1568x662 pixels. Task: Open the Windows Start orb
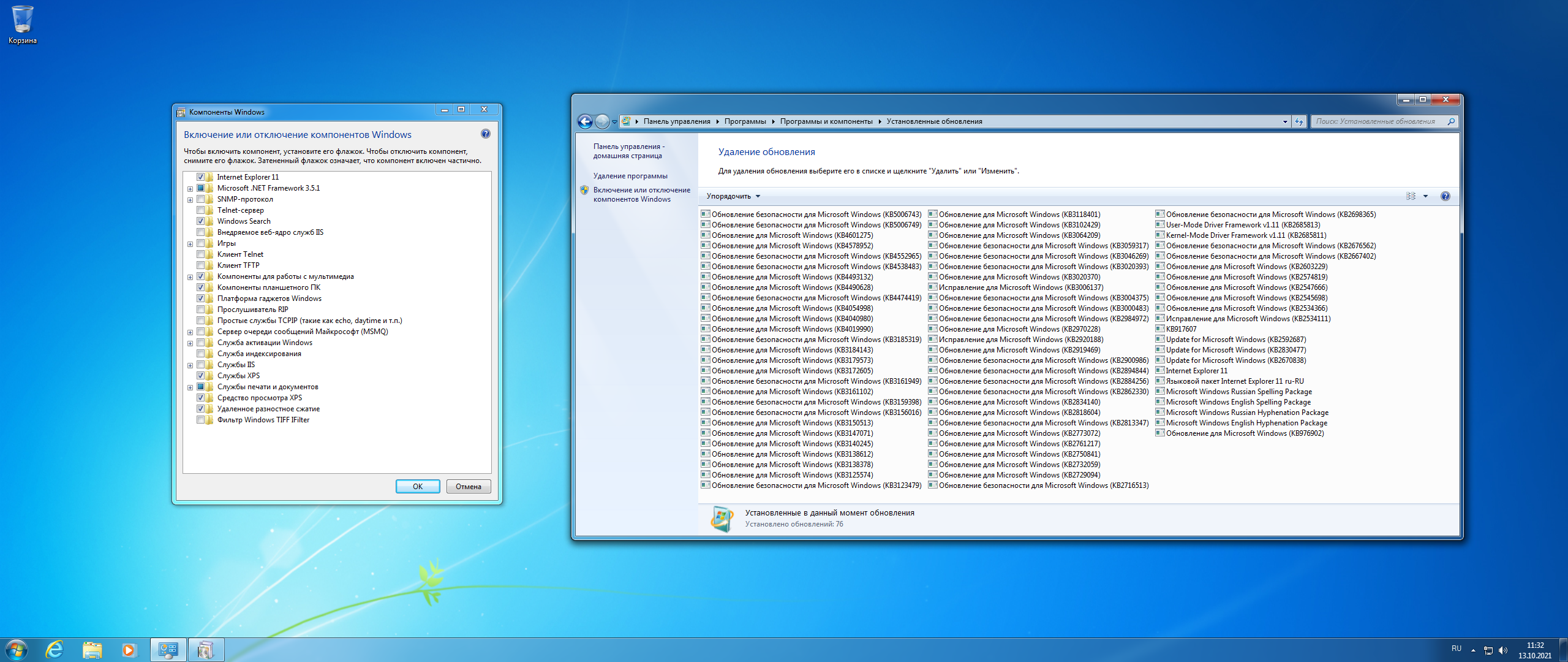click(x=17, y=650)
